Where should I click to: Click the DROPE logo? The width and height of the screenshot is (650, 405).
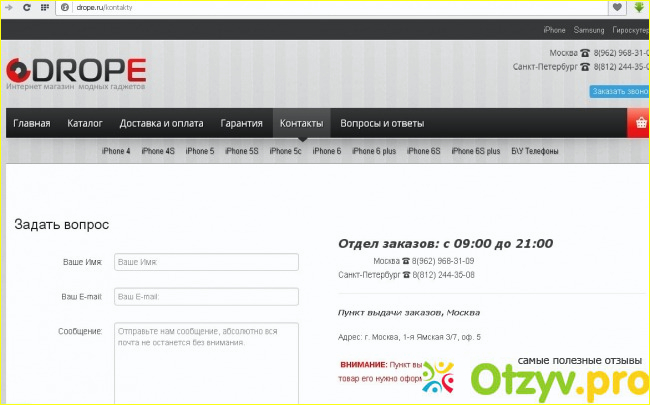tap(76, 70)
